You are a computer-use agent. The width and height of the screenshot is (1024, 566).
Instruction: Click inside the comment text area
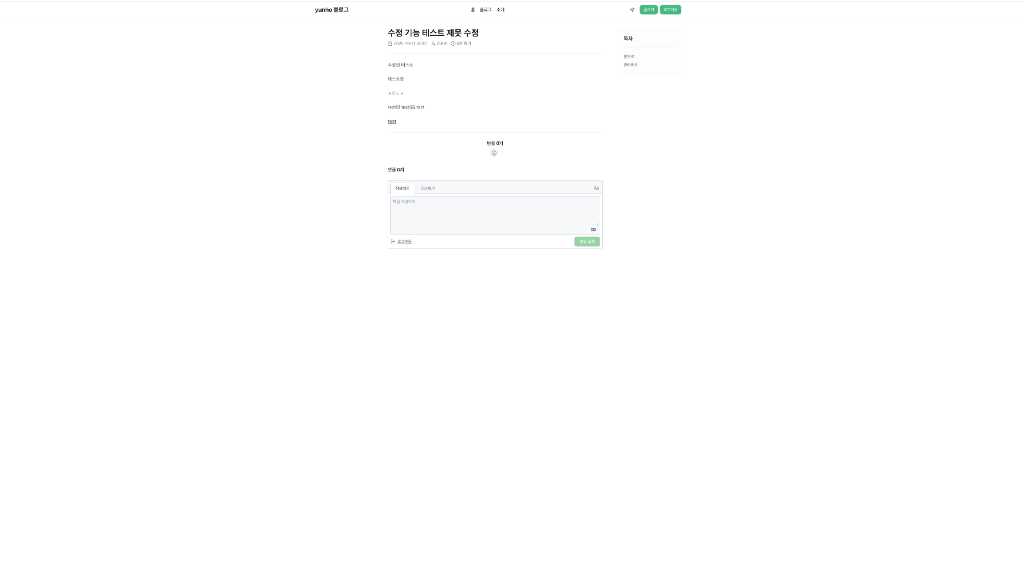495,215
